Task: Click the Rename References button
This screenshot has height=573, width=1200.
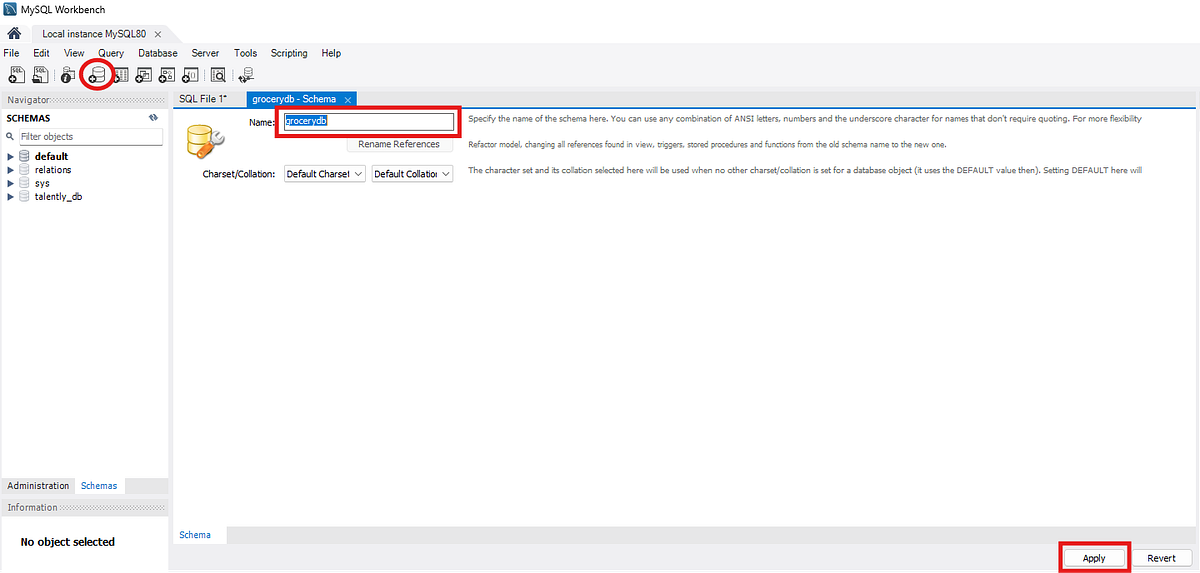Action: tap(398, 144)
